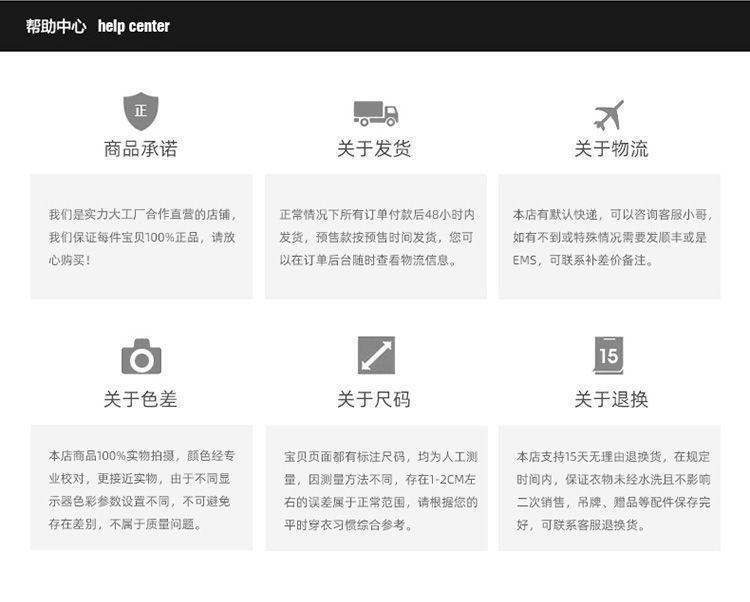The image size is (750, 602).
Task: Click the 'help center' header text
Action: point(134,26)
